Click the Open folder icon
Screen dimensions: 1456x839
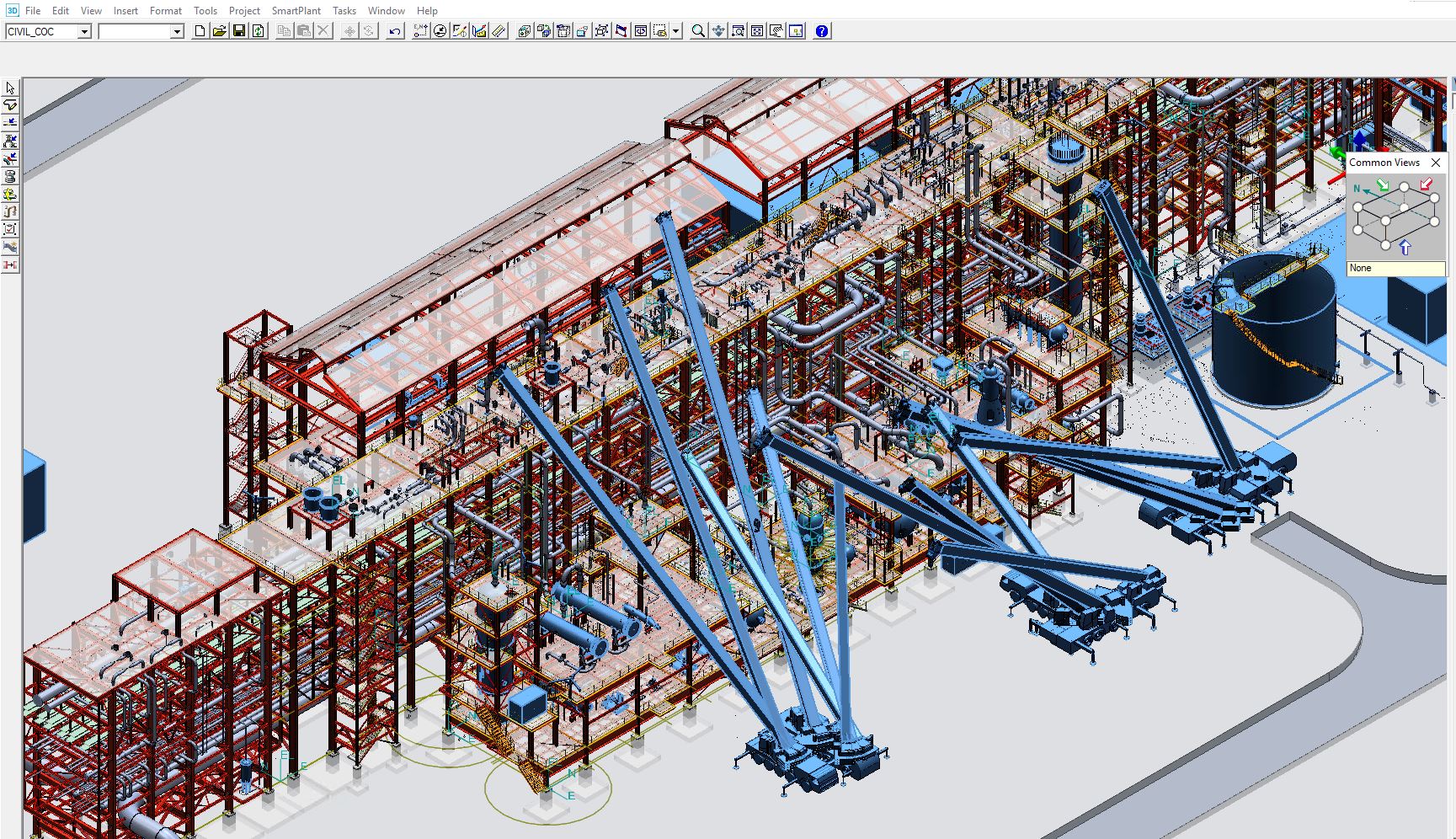(219, 31)
